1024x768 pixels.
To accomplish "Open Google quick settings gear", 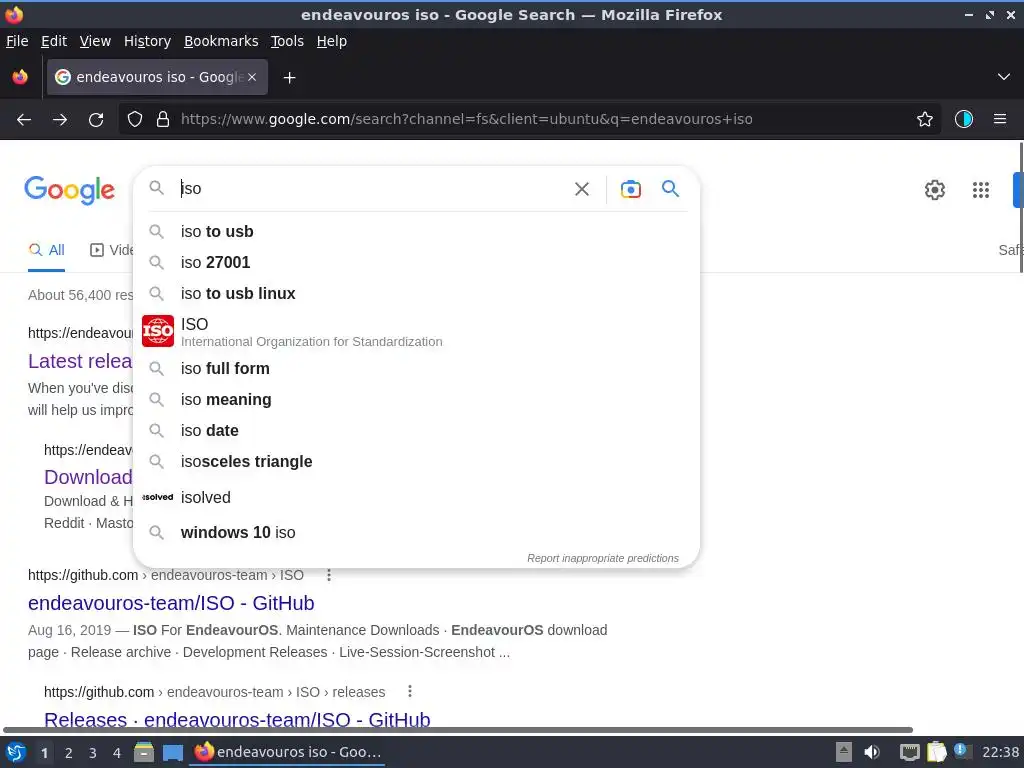I will [935, 190].
